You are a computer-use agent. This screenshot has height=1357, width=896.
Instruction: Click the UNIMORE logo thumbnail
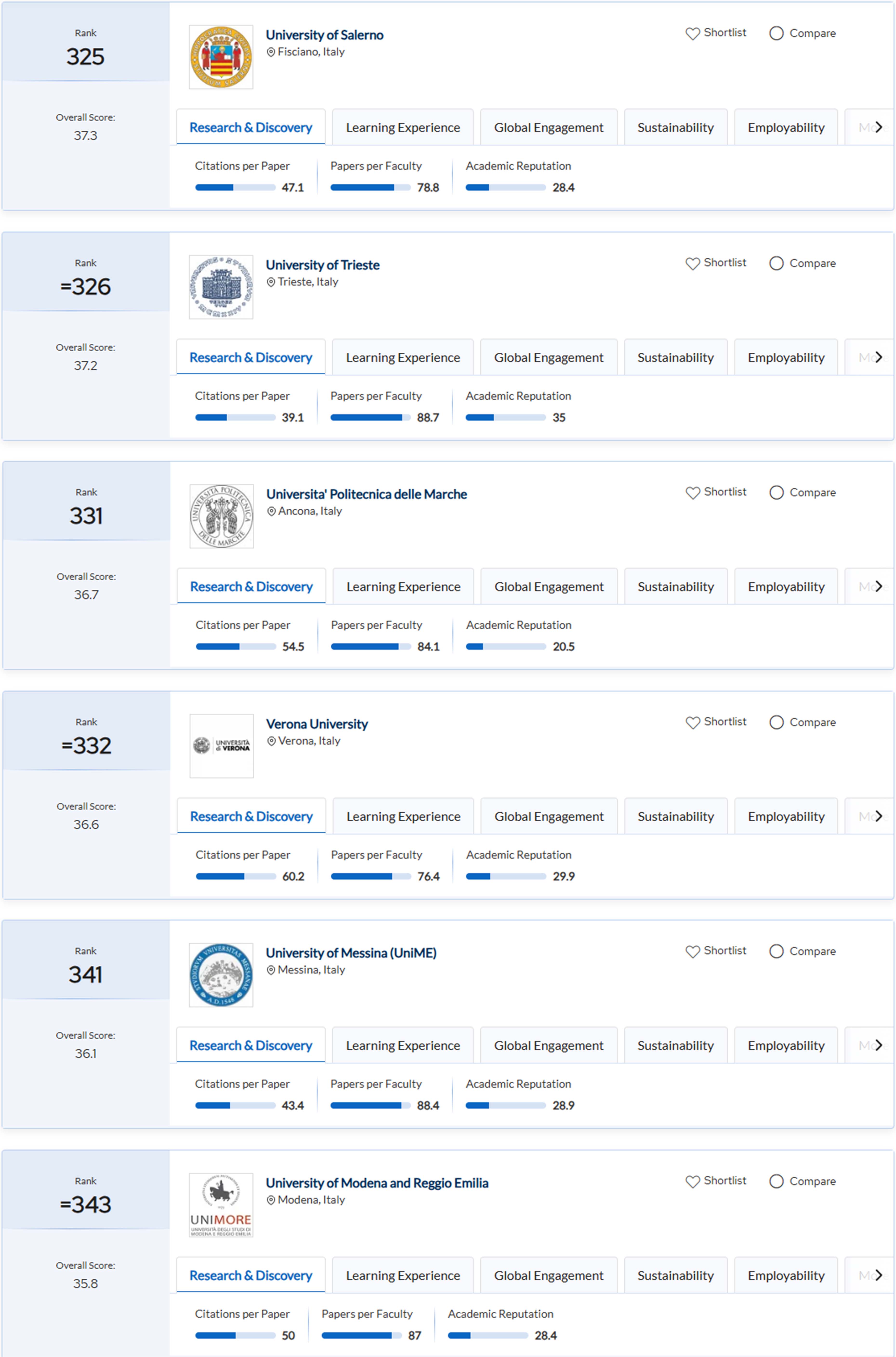[x=221, y=1205]
